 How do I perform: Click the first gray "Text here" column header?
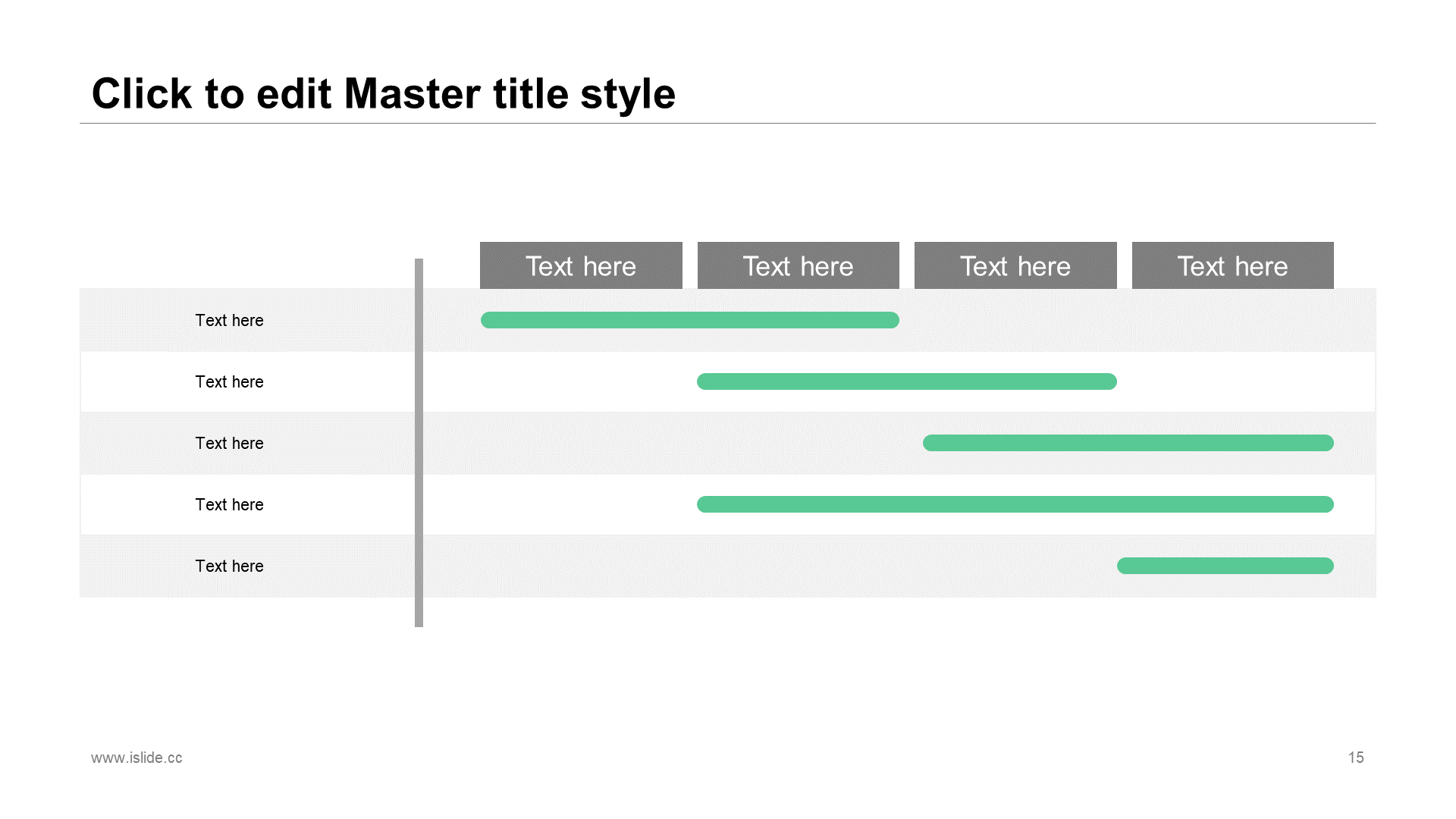point(581,265)
